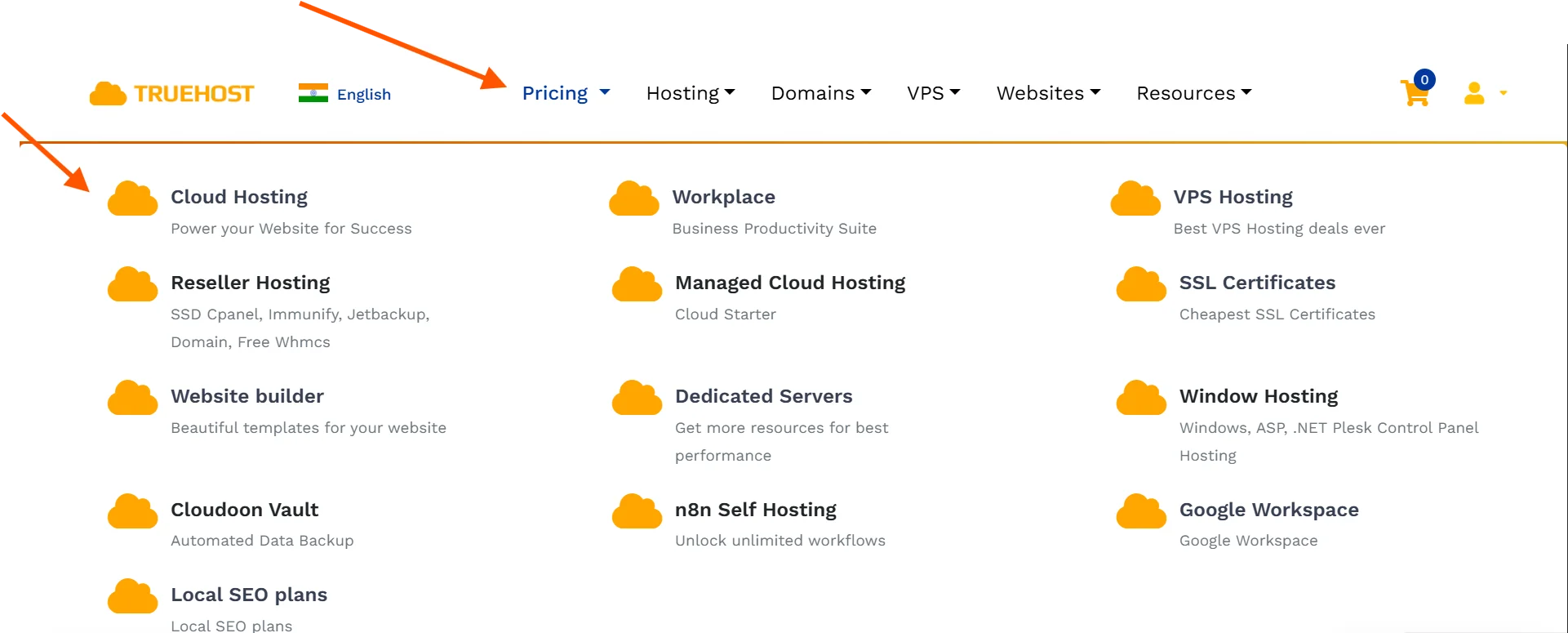
Task: Click the cloud icon beside Dedicated Servers
Action: tap(637, 397)
